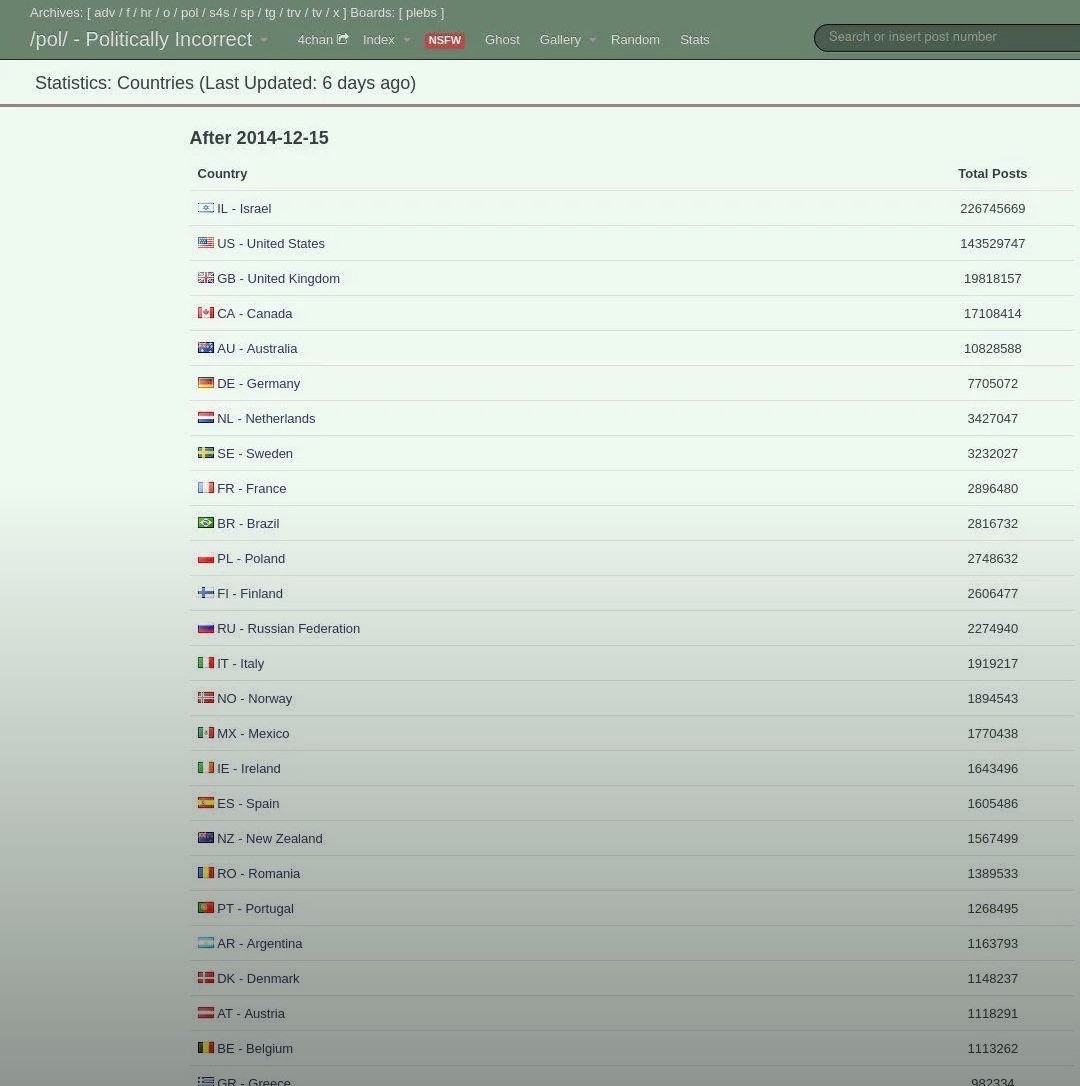Viewport: 1080px width, 1086px height.
Task: Expand the Index dropdown arrow
Action: [407, 40]
